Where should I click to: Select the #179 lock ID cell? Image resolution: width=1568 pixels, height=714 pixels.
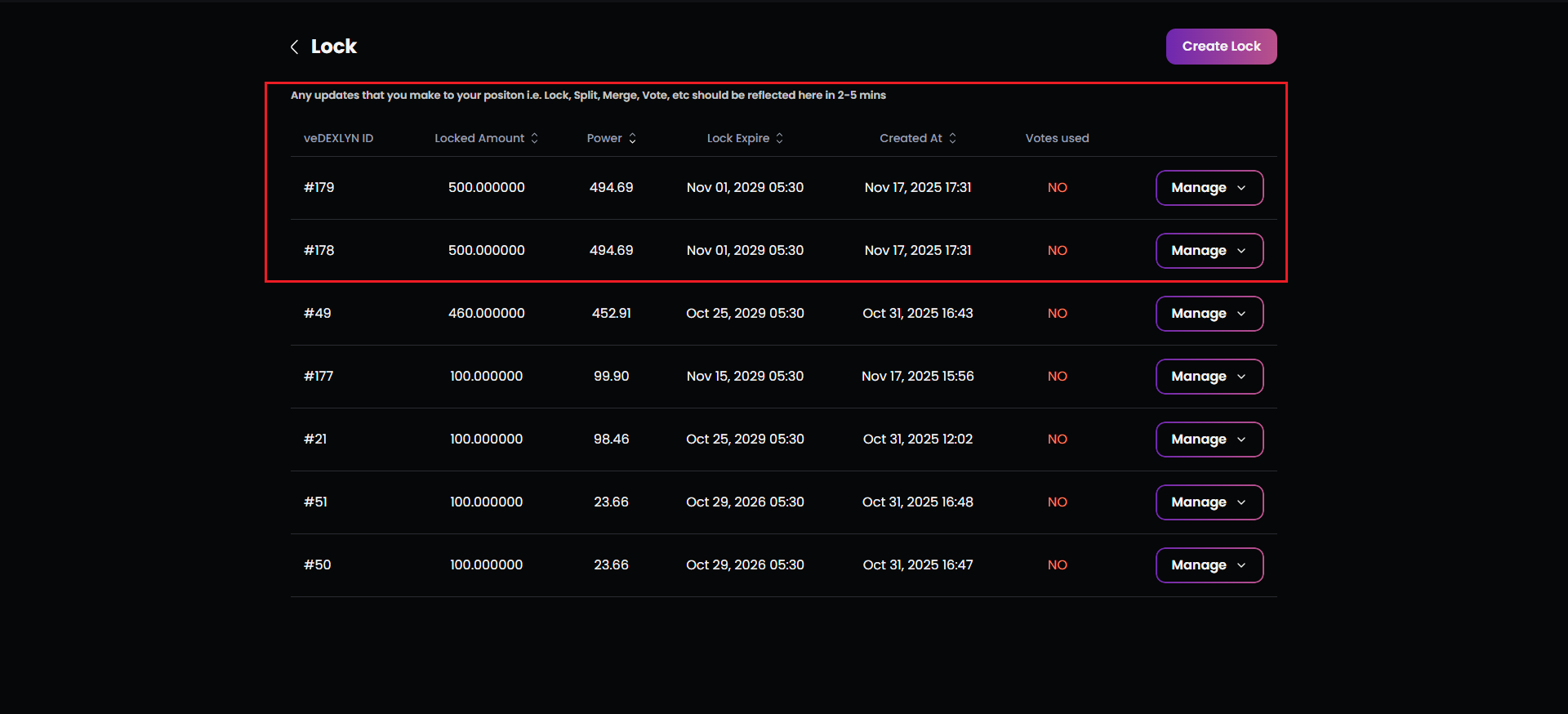(x=318, y=188)
